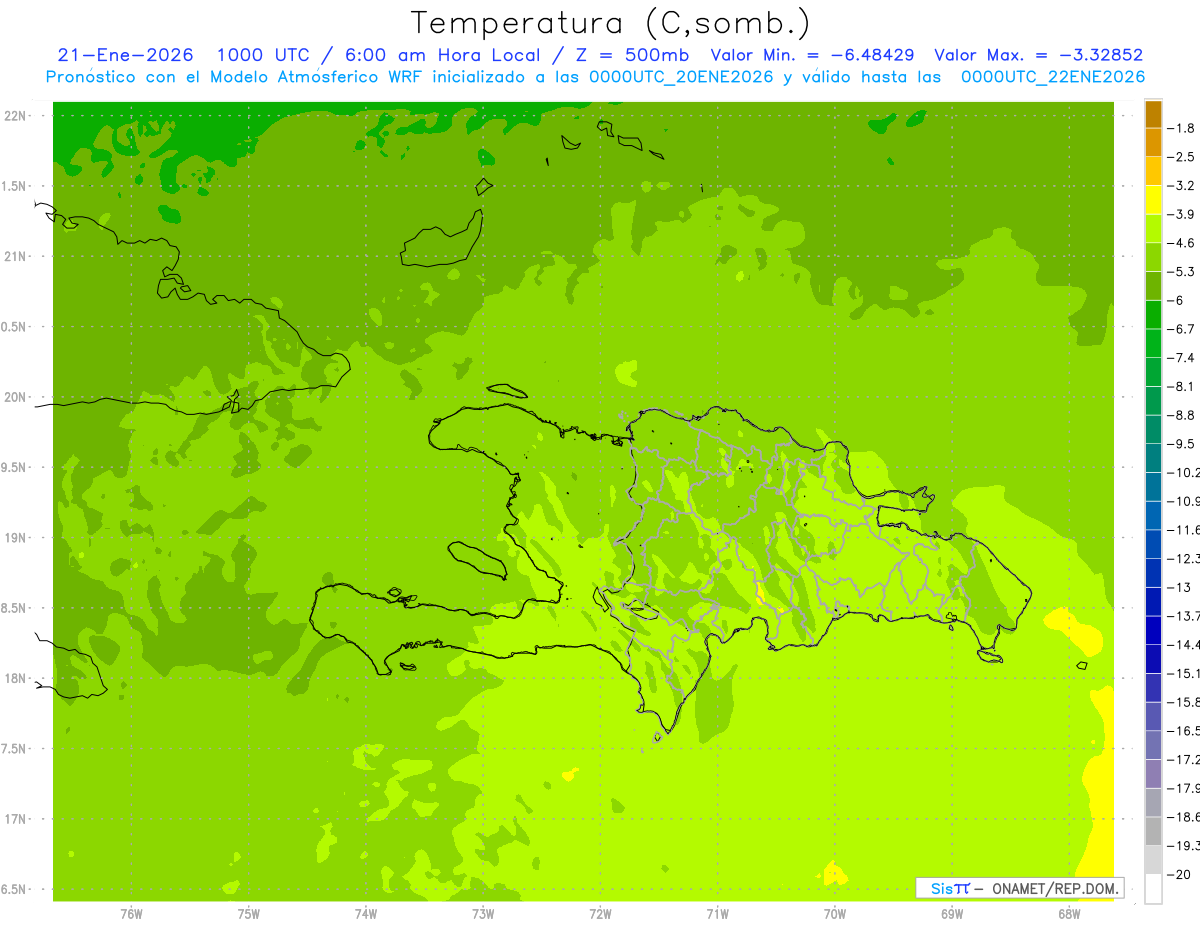The width and height of the screenshot is (1200, 927).
Task: Select the colorbar swatch between -6 and -6.7
Action: pyautogui.click(x=1153, y=315)
